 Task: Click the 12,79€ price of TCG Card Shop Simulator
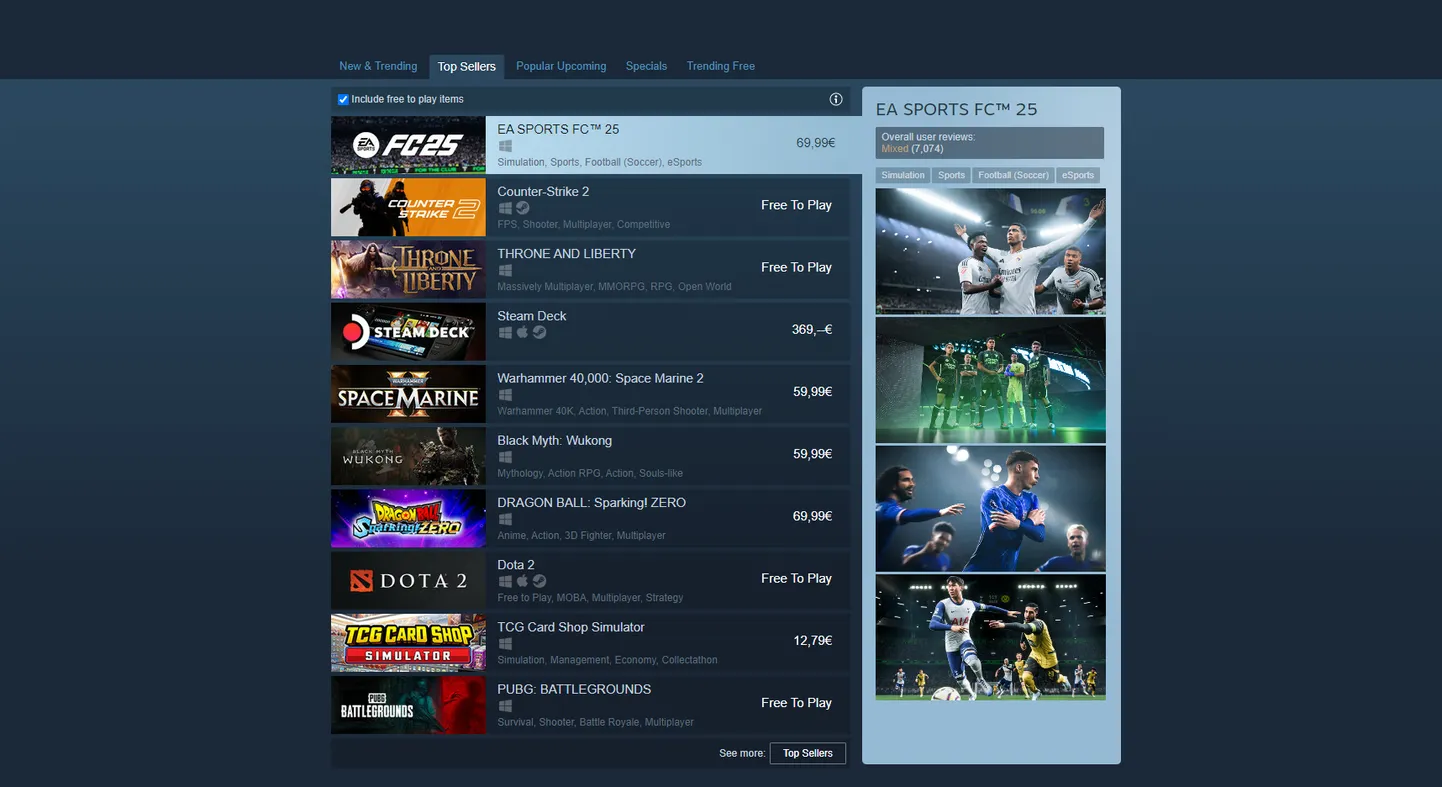click(x=813, y=641)
